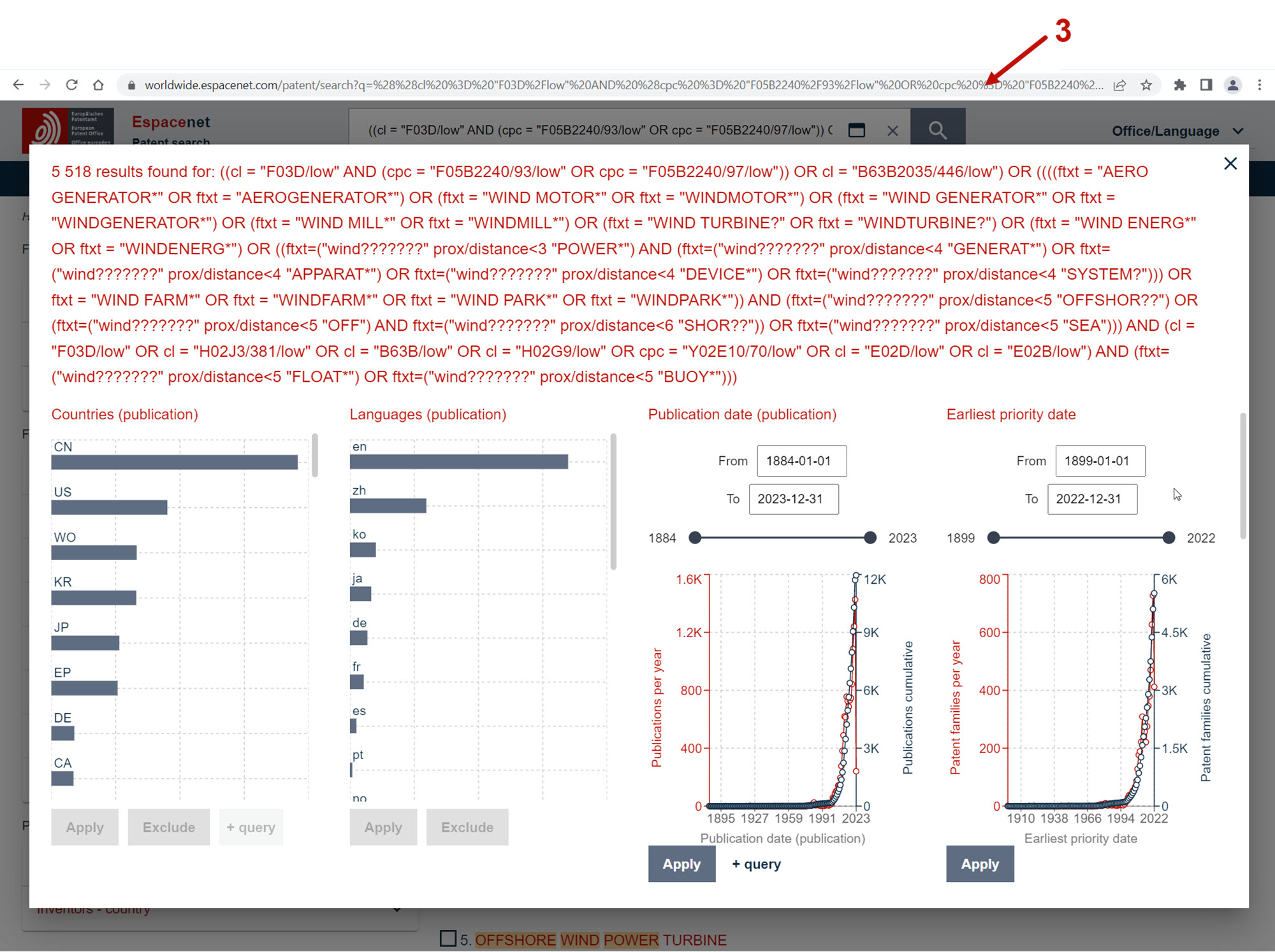Open the query builder window icon
1275x952 pixels.
point(857,130)
